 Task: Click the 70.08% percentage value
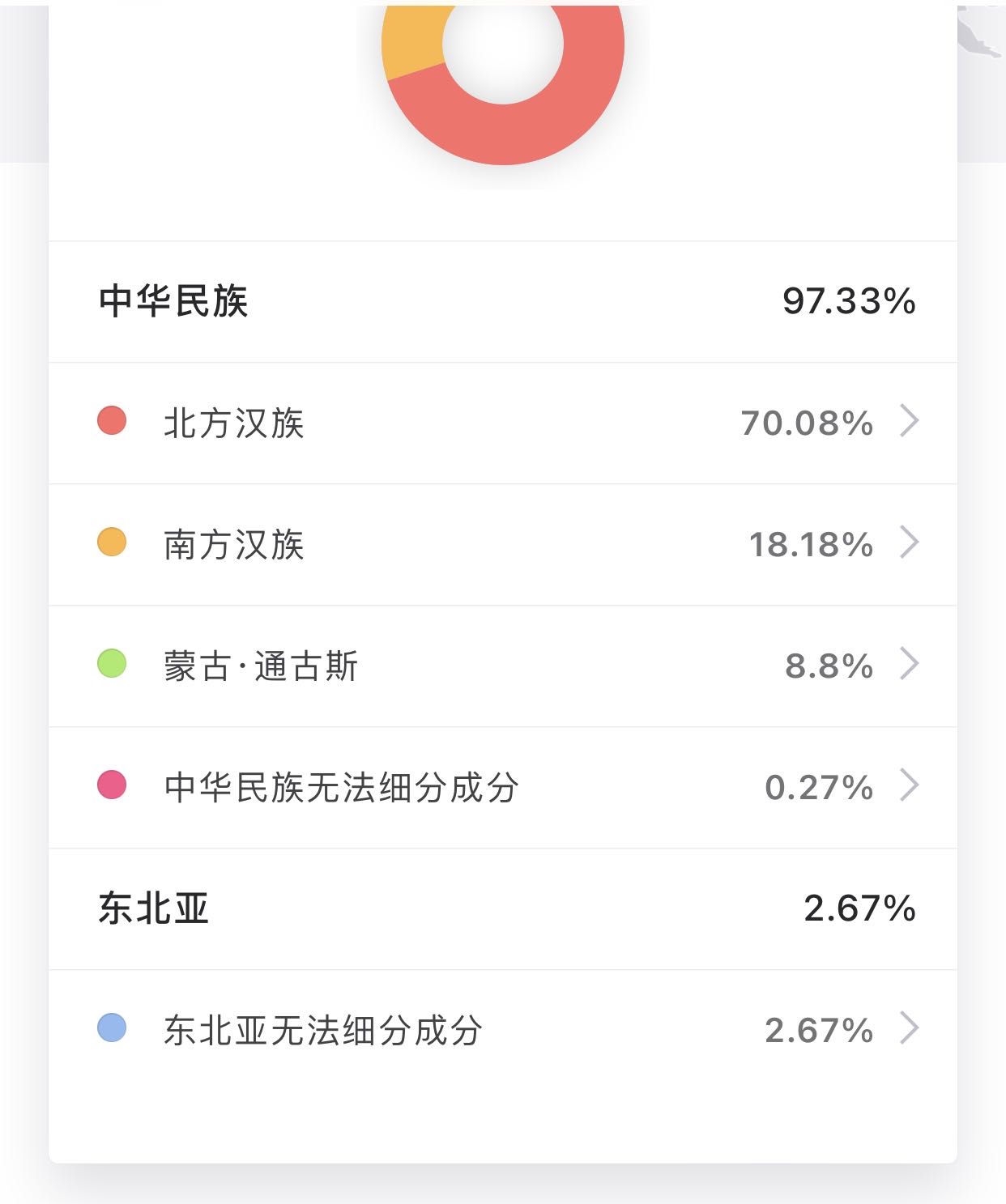807,423
